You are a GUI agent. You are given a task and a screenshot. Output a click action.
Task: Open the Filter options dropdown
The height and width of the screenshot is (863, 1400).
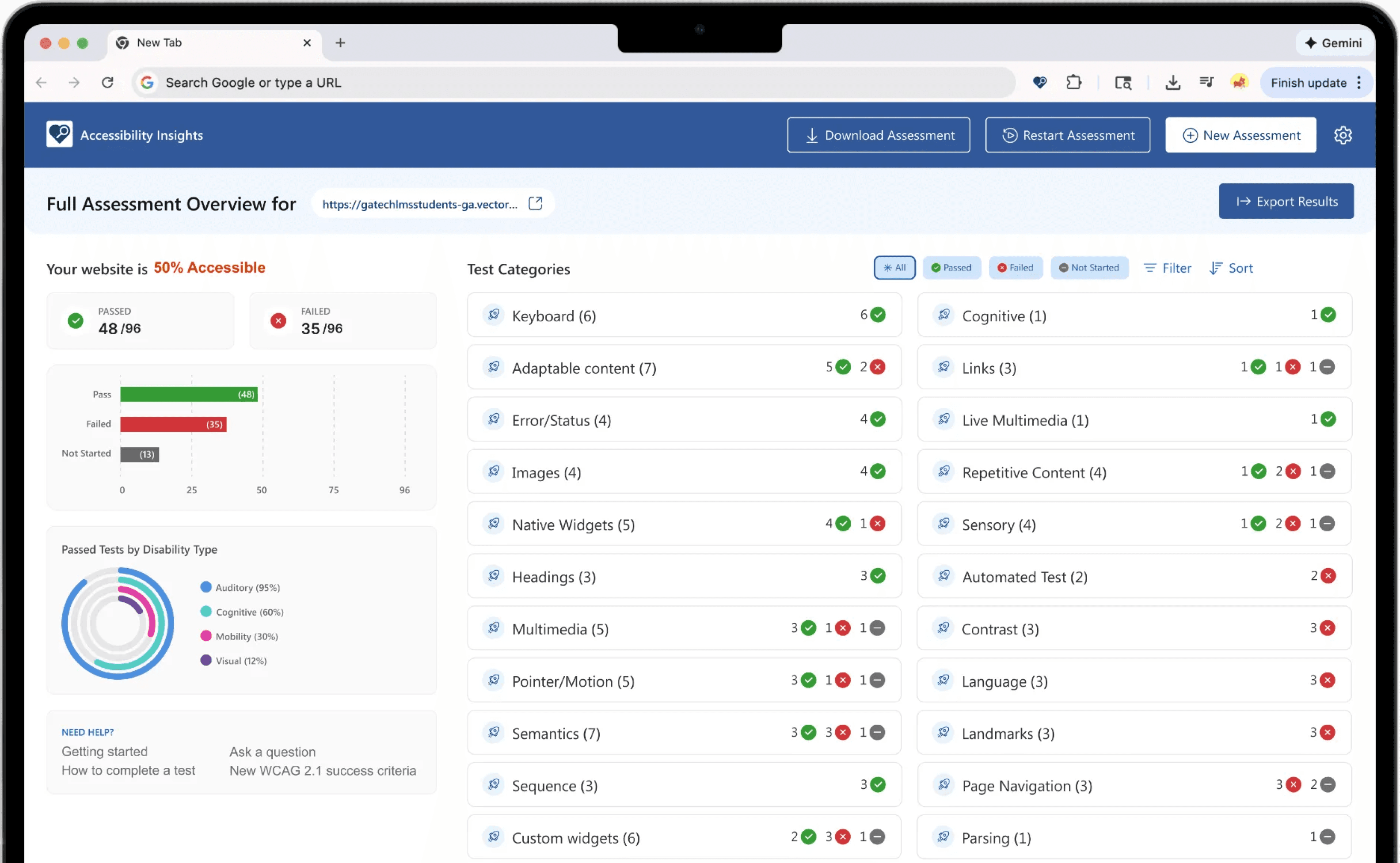(1167, 268)
